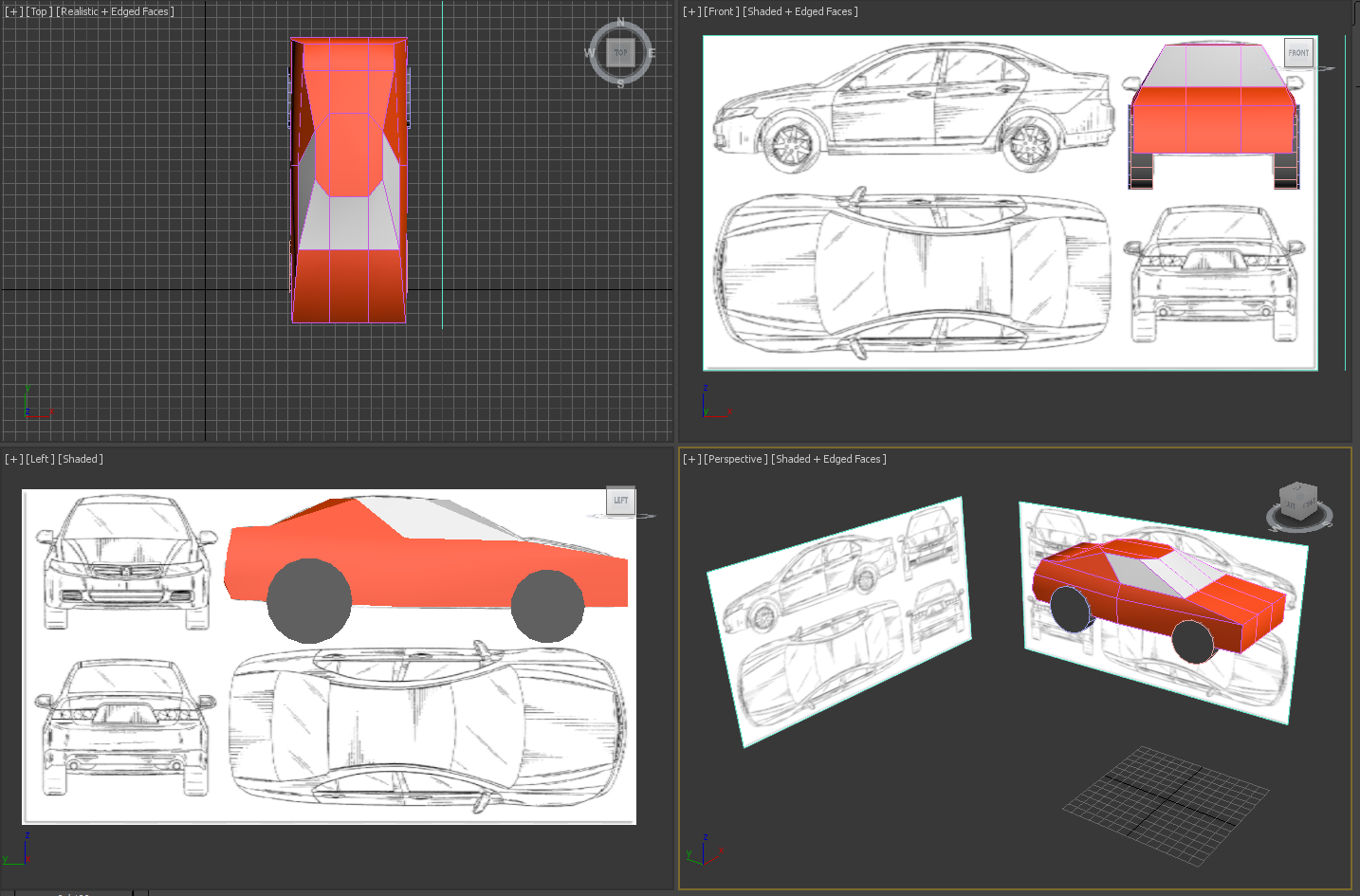Viewport: 1360px width, 896px height.
Task: Click the LEFT face of the ViewCube
Action: [620, 500]
